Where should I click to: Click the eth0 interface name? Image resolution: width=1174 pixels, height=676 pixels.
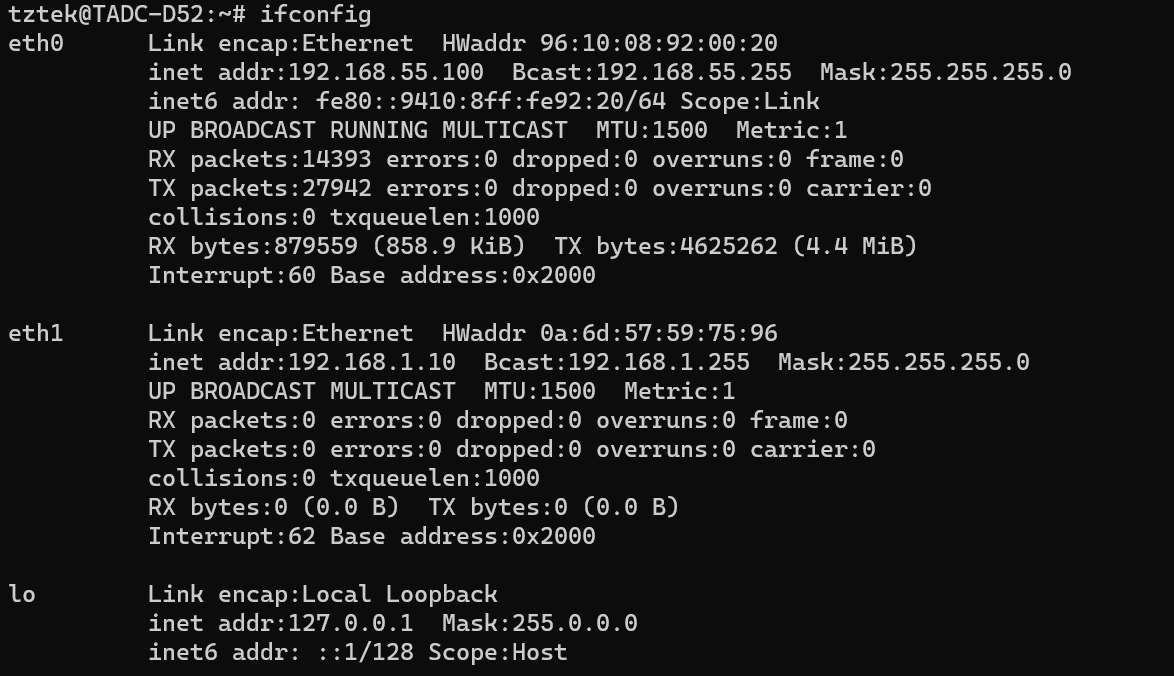click(35, 44)
